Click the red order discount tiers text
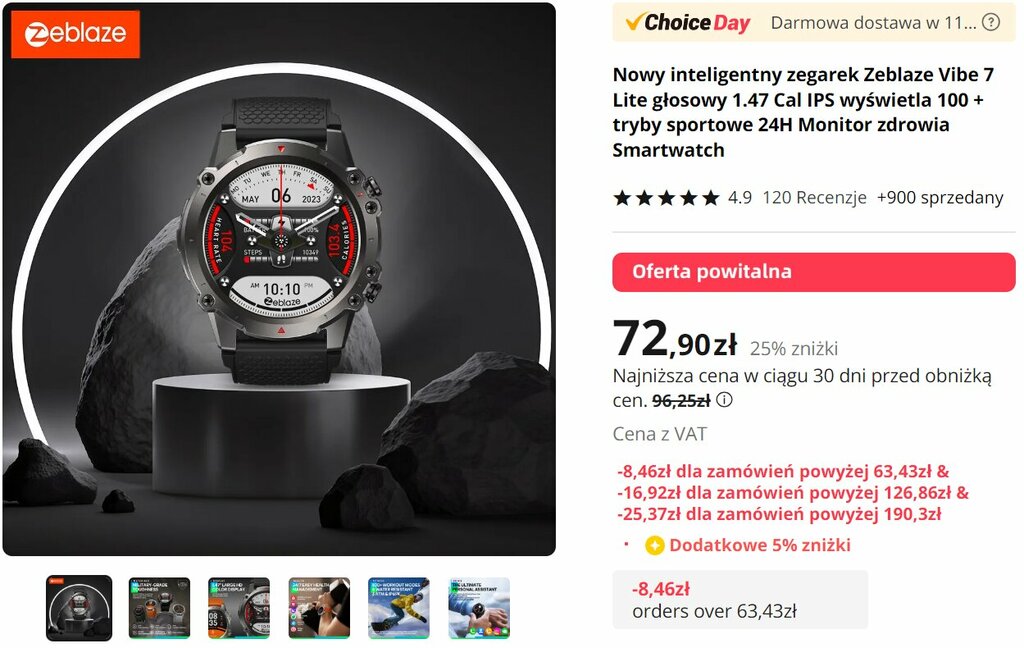 793,493
